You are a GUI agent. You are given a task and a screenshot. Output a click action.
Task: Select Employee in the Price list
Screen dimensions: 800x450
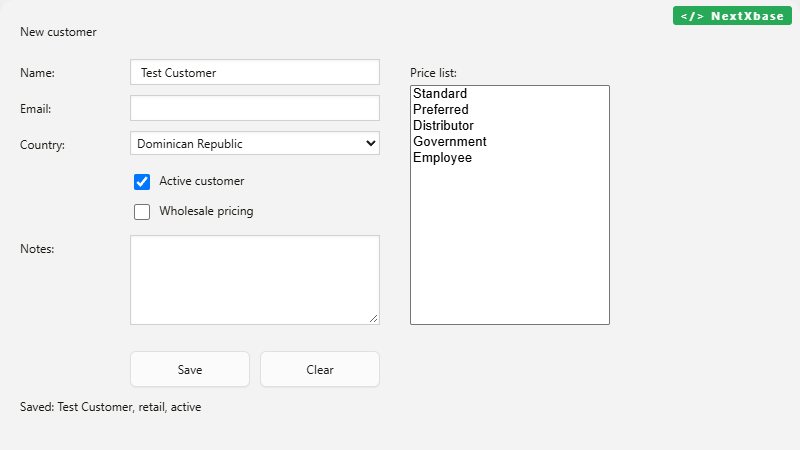509,158
